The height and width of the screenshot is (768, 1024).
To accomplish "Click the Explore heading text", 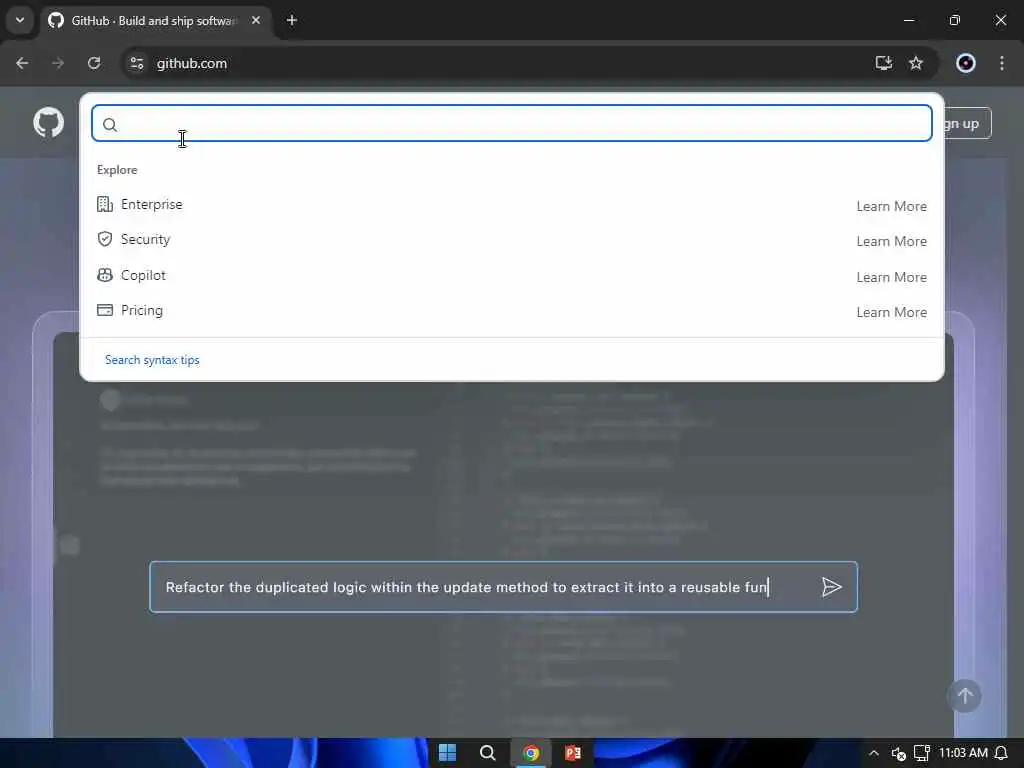I will [x=117, y=170].
